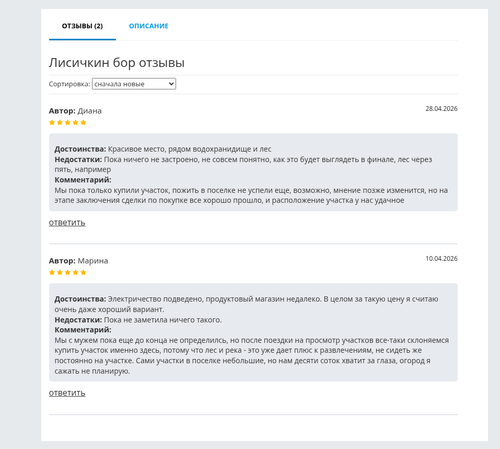Click the second star in Марина's rating
The height and width of the screenshot is (449, 500).
60,272
